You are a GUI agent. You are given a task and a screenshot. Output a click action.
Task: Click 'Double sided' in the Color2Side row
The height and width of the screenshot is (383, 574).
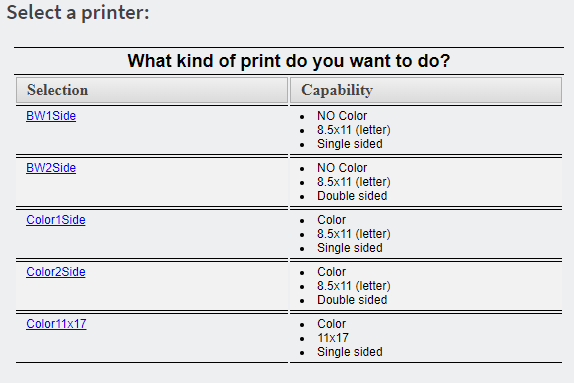[352, 300]
